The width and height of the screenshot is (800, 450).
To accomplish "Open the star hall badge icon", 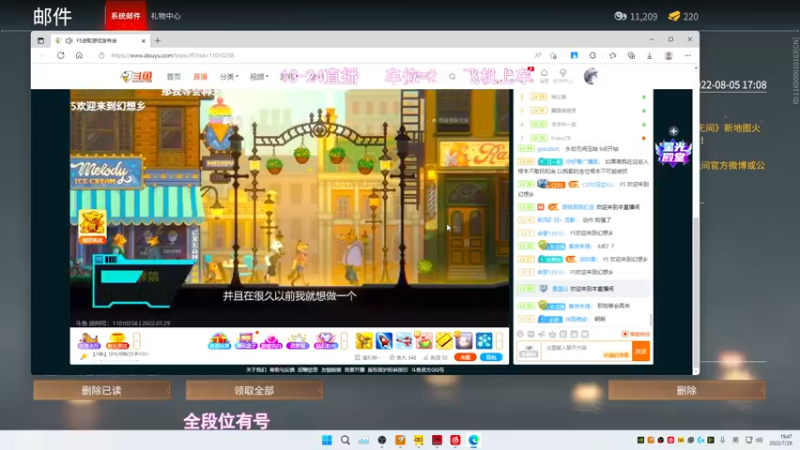I will click(673, 153).
